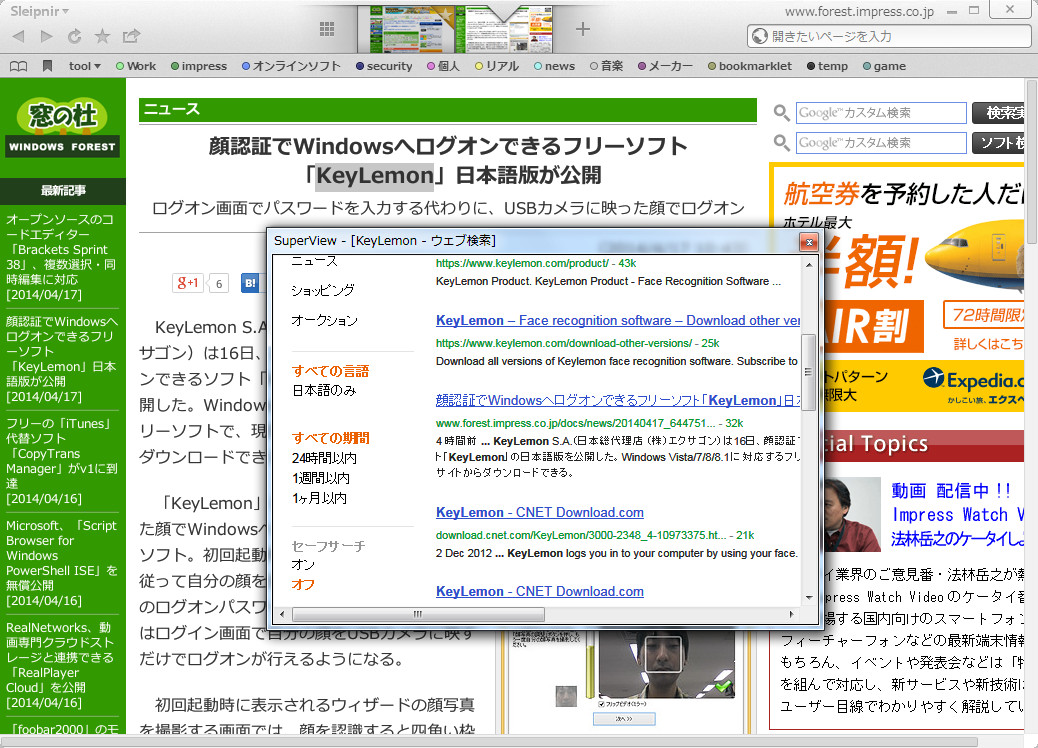Add a new tab with the plus icon
The image size is (1038, 748).
point(583,29)
